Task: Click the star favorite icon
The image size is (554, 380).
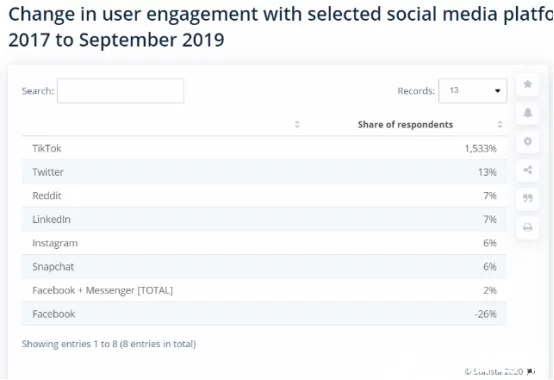Action: tap(528, 84)
